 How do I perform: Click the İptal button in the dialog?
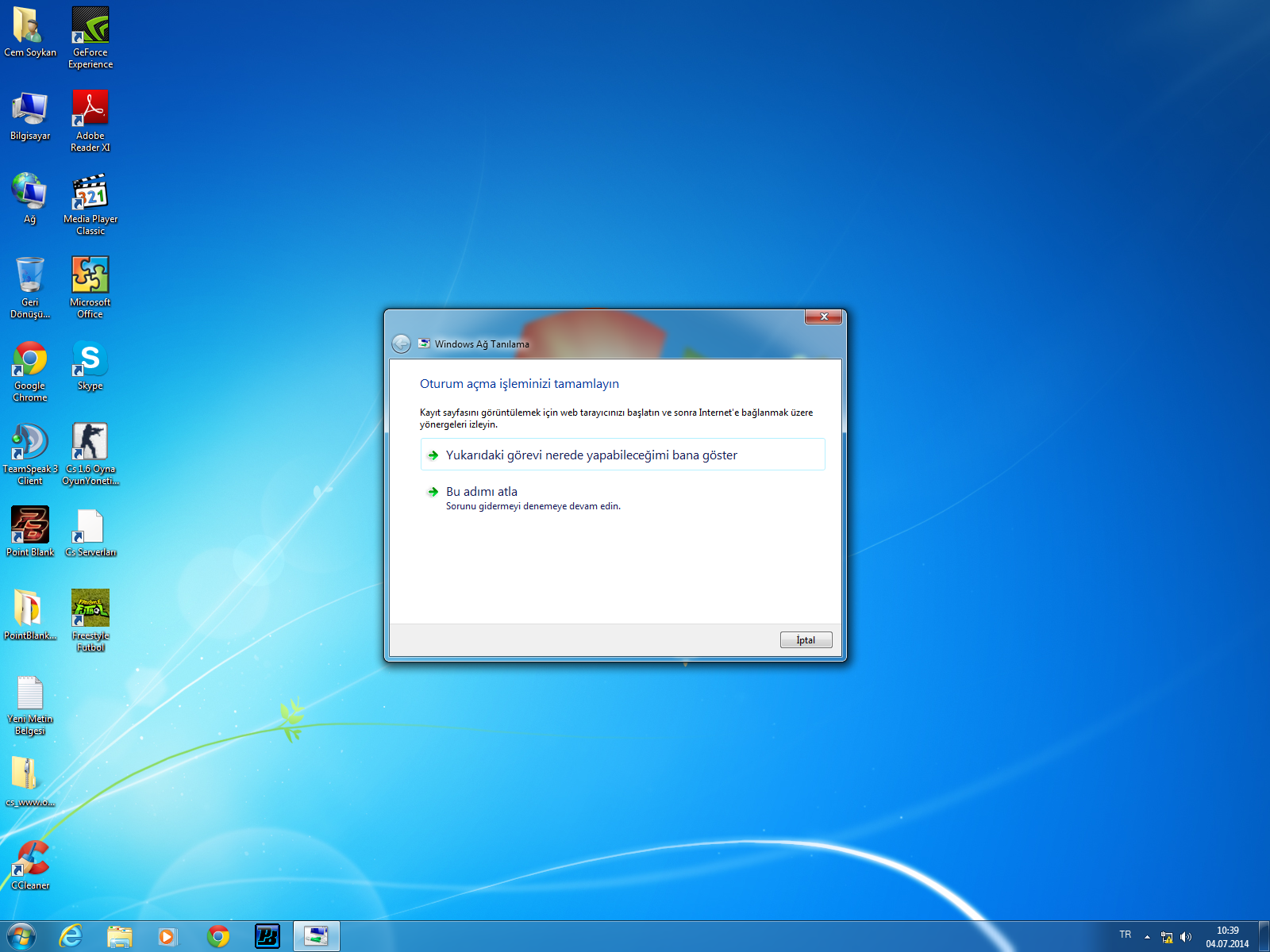pyautogui.click(x=806, y=640)
